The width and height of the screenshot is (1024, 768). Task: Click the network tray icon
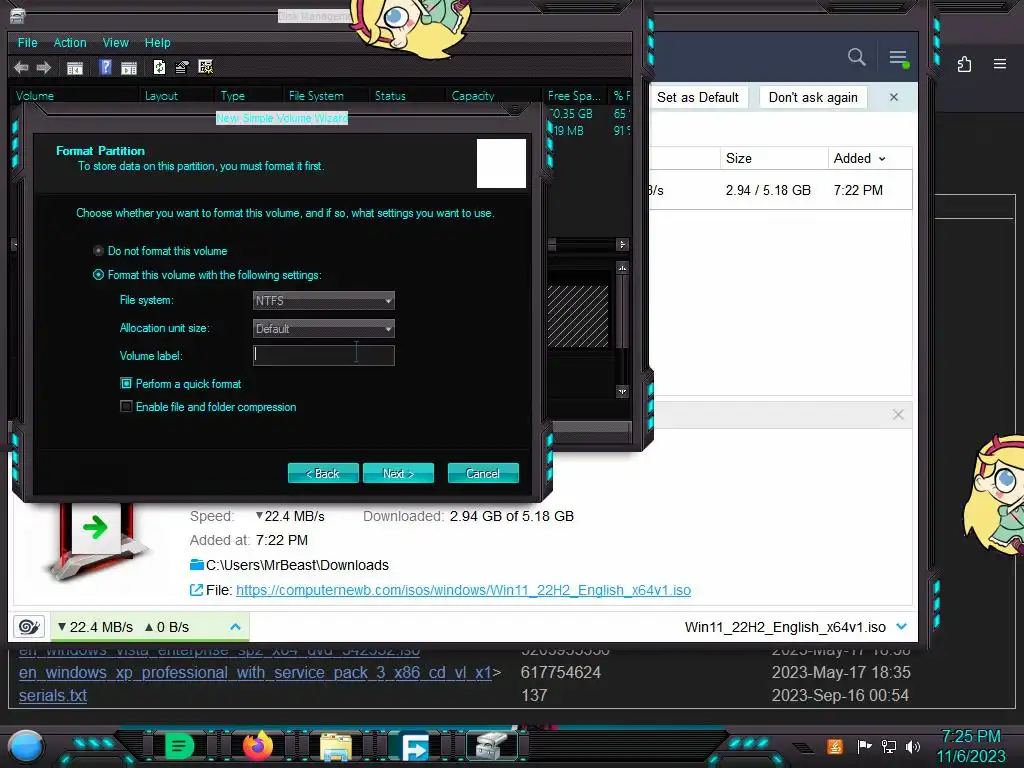coord(889,746)
